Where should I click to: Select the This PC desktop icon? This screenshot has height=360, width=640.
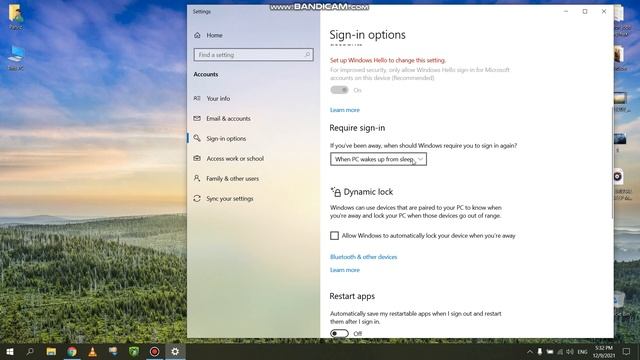pos(16,58)
